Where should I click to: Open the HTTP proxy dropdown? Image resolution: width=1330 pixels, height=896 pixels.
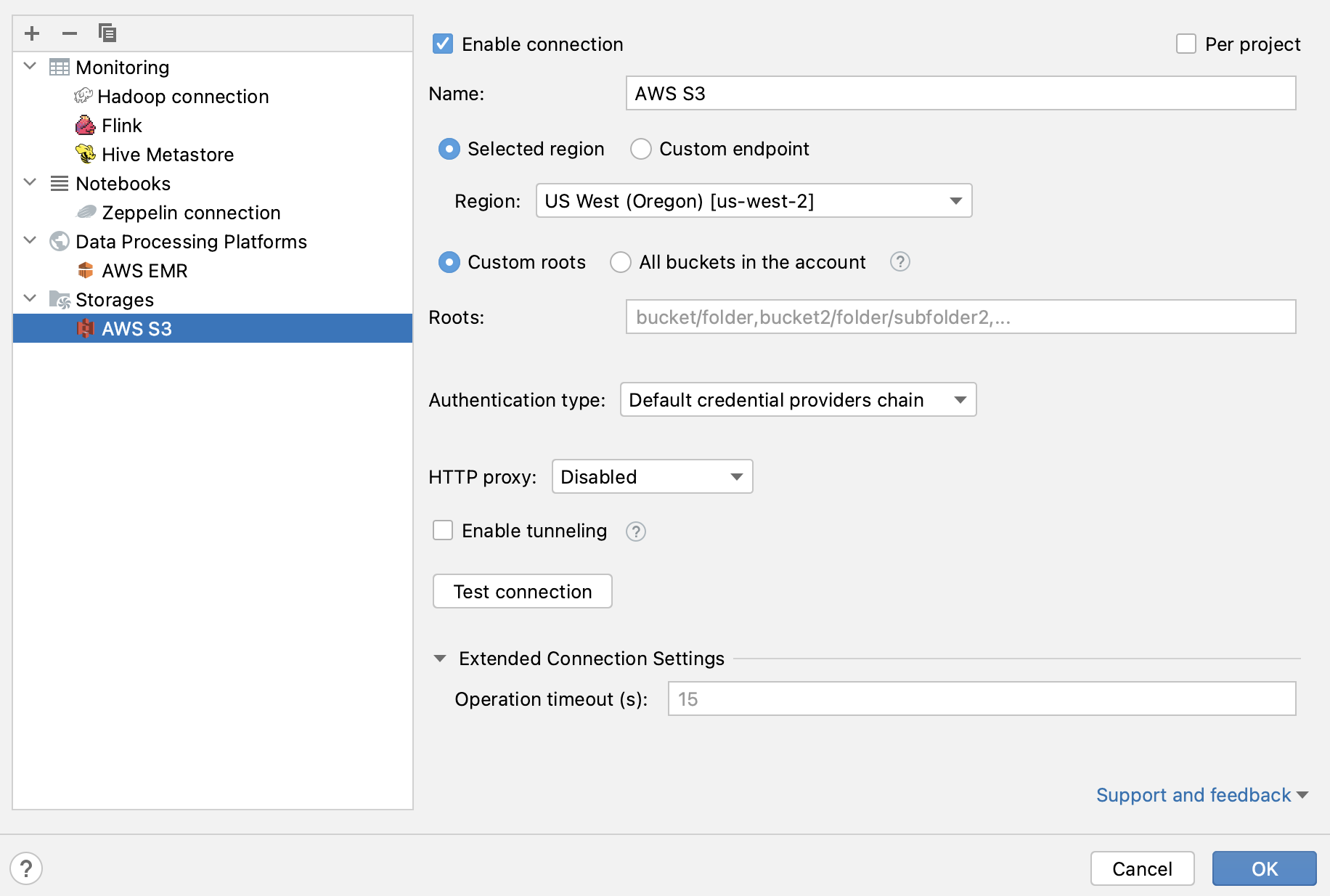pyautogui.click(x=652, y=476)
